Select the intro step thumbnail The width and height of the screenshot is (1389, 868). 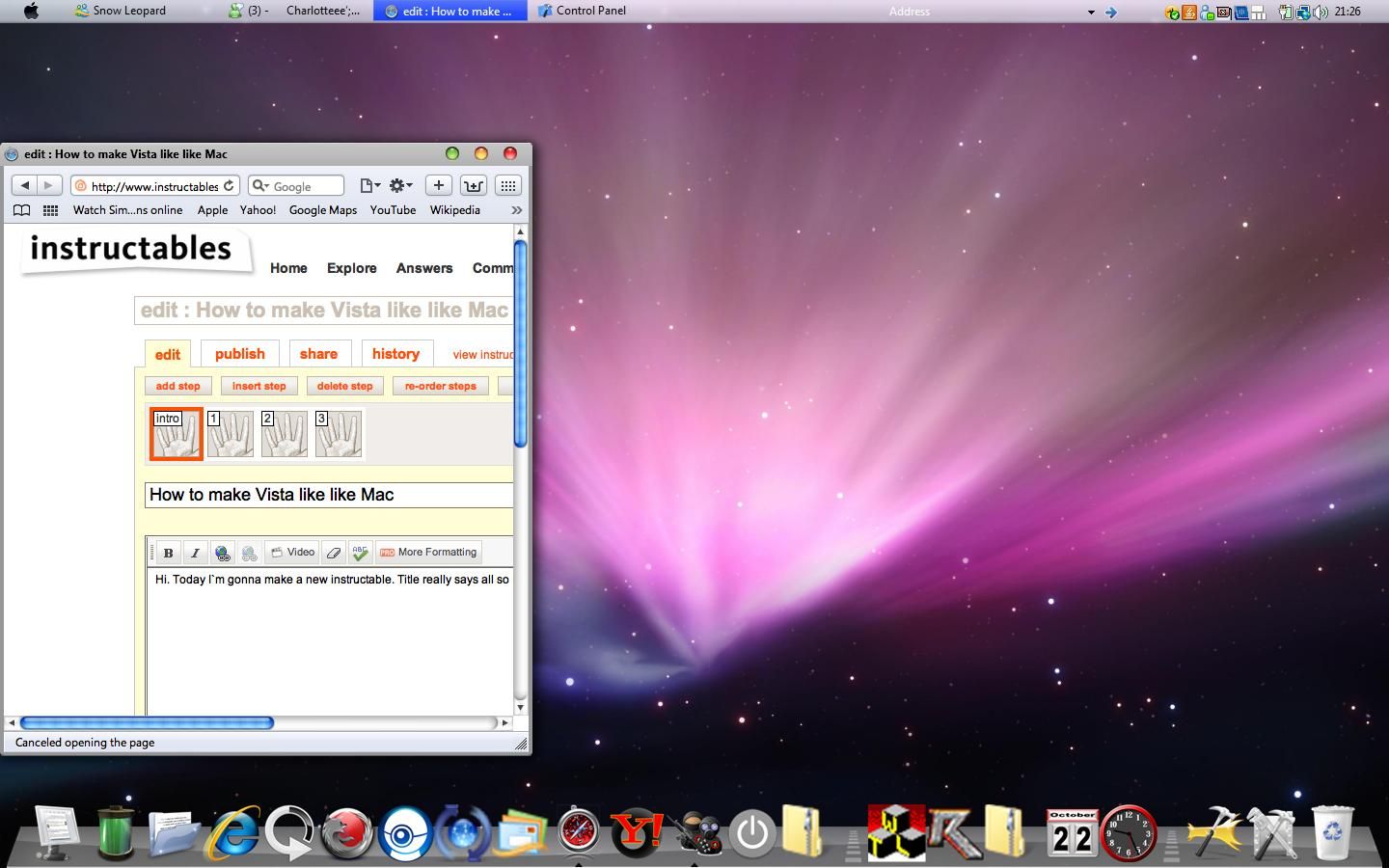(x=176, y=434)
